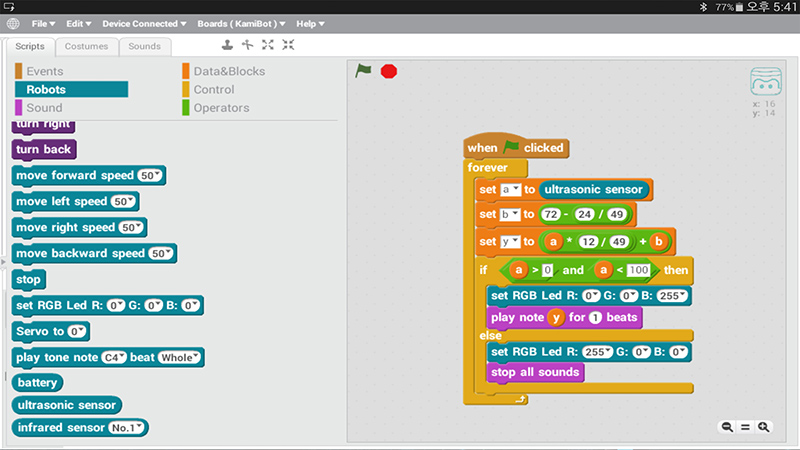
Task: Open the Sounds tab
Action: (x=144, y=46)
